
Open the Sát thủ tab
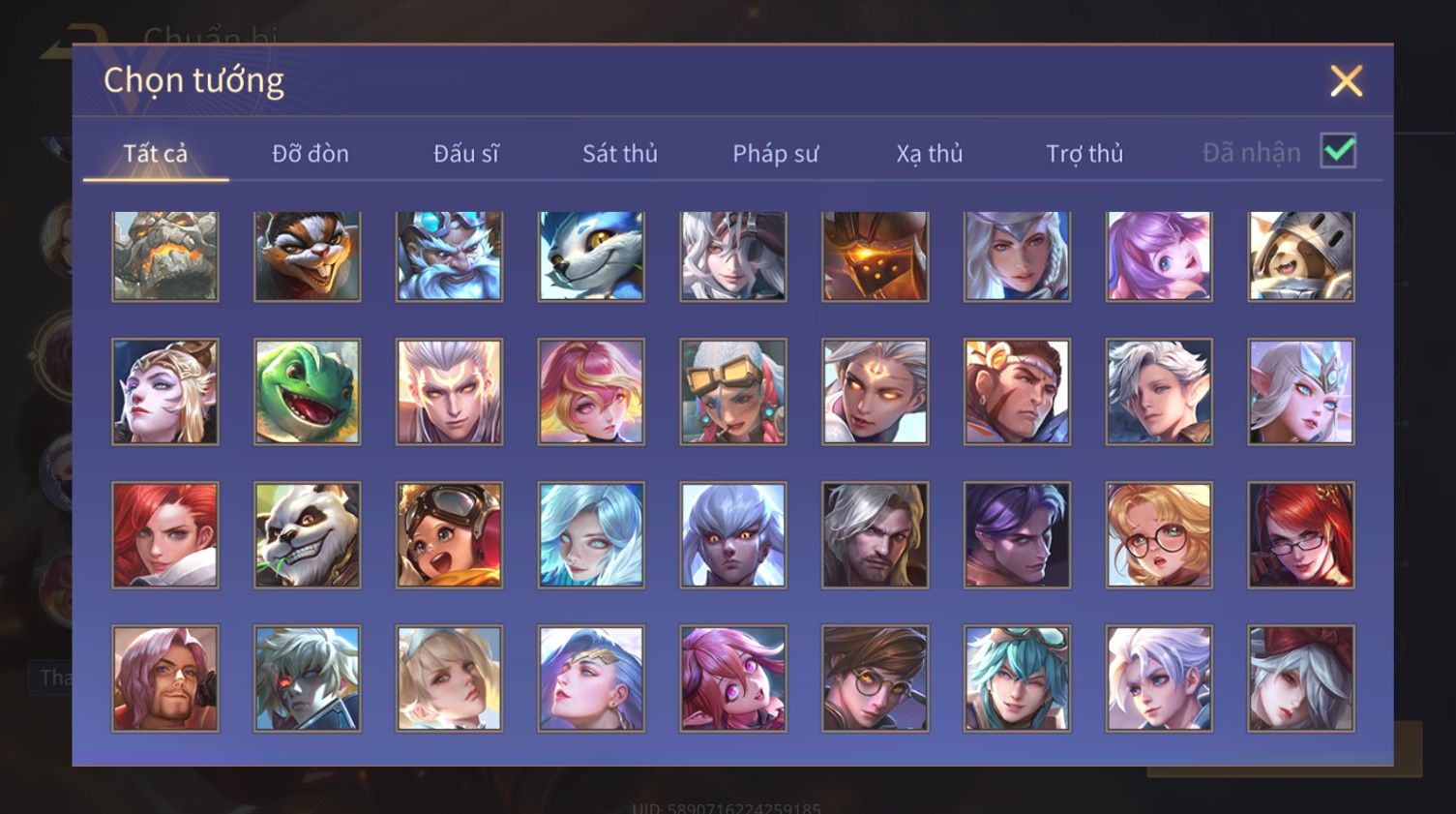point(620,153)
